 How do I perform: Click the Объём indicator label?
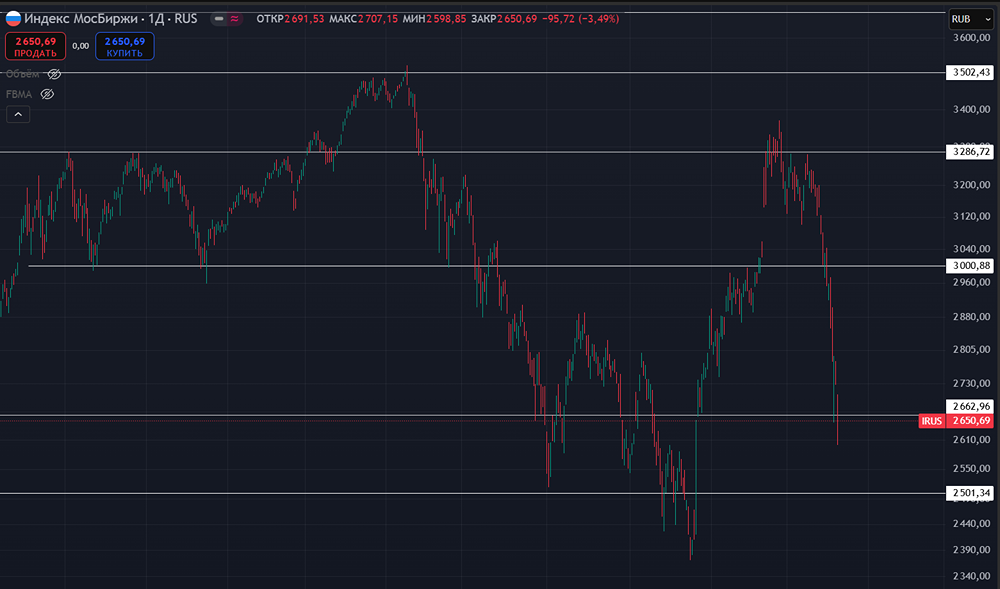point(22,74)
